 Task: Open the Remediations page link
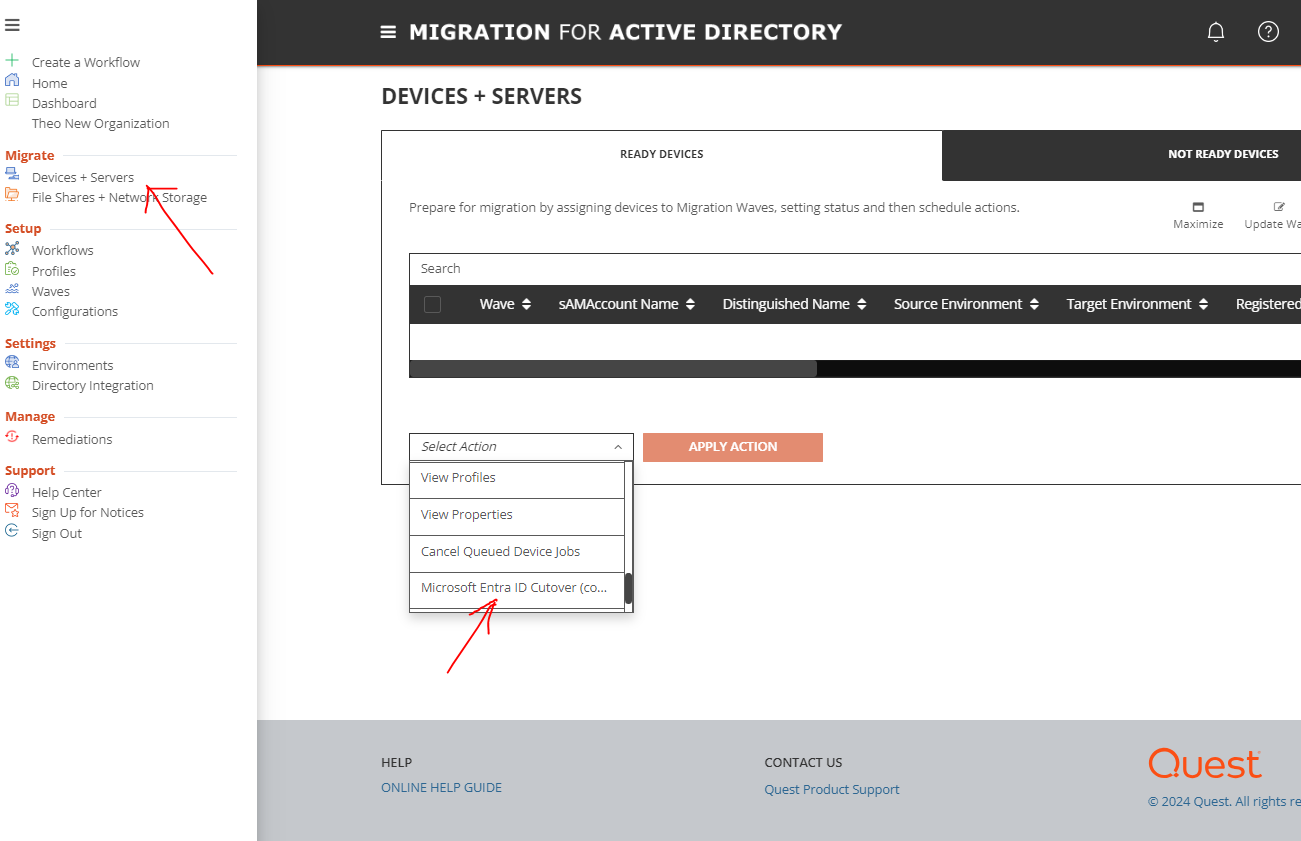click(72, 440)
